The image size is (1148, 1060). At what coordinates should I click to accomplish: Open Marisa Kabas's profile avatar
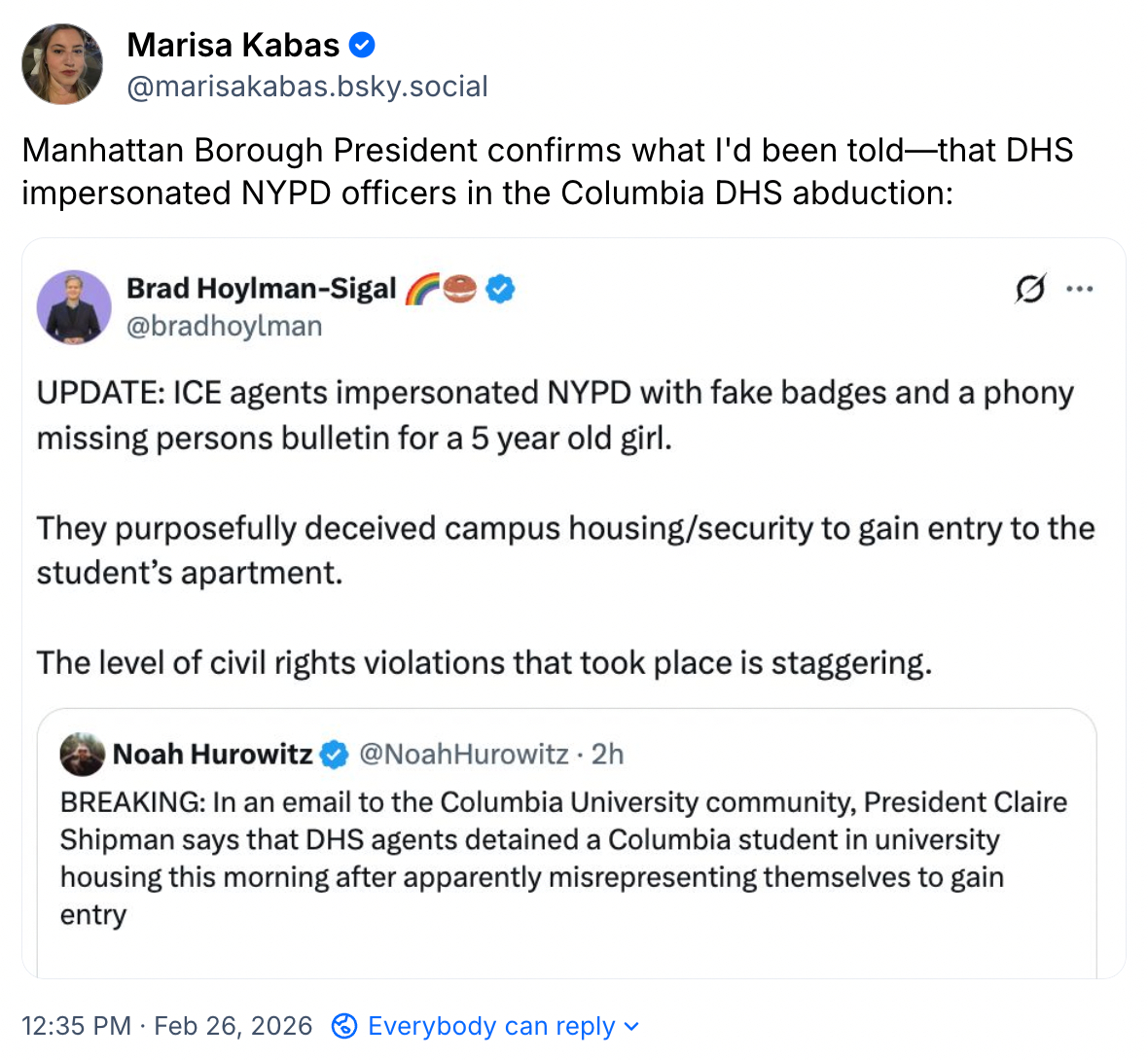(x=62, y=64)
